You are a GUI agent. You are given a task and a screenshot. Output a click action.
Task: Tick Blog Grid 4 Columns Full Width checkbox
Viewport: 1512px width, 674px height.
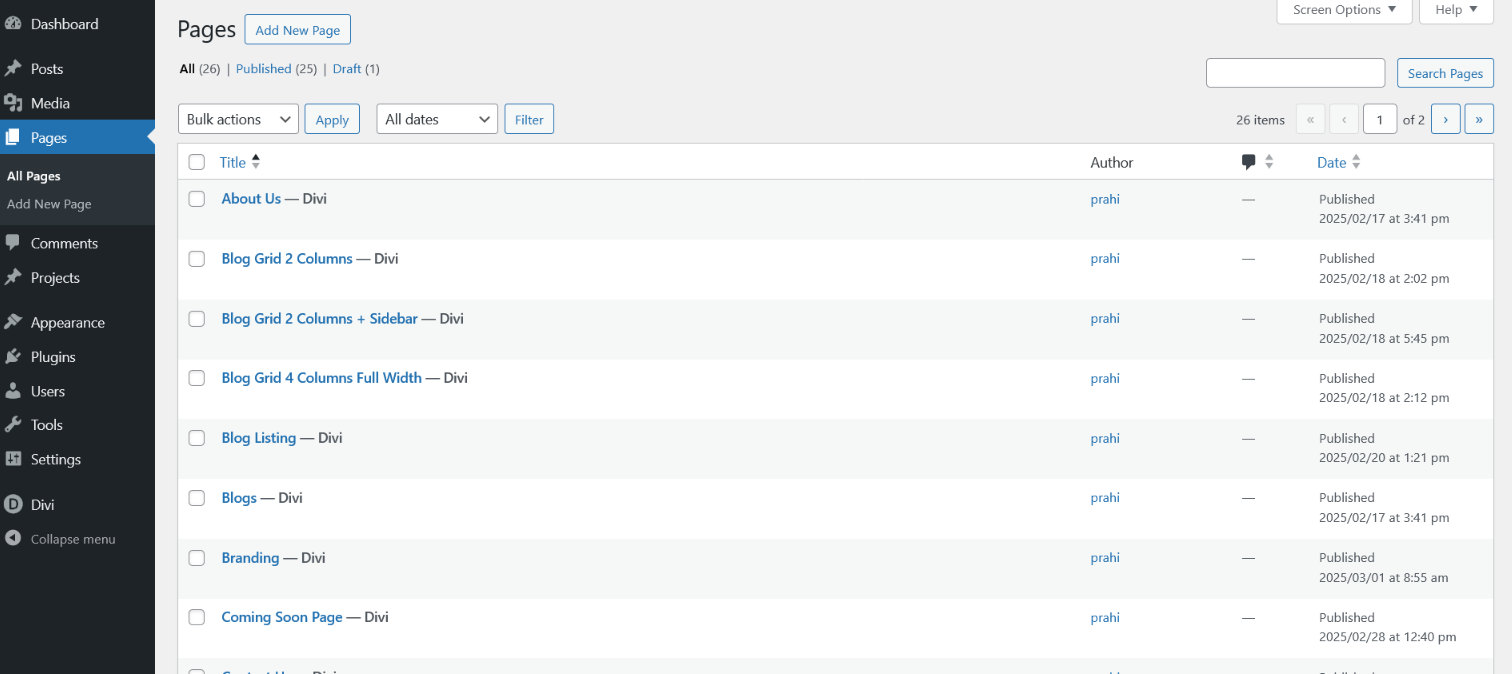coord(197,378)
